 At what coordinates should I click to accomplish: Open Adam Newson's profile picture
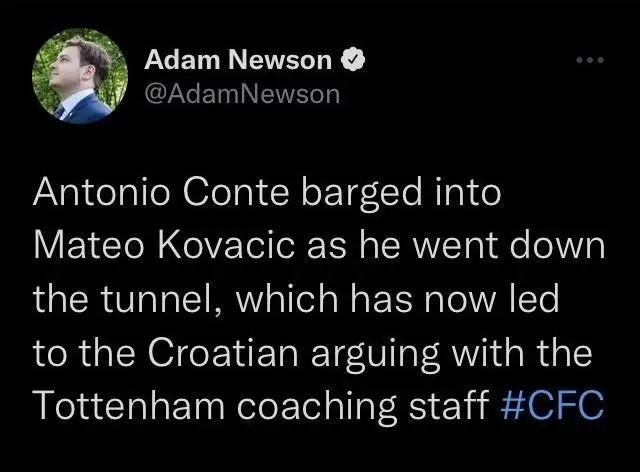(x=80, y=76)
